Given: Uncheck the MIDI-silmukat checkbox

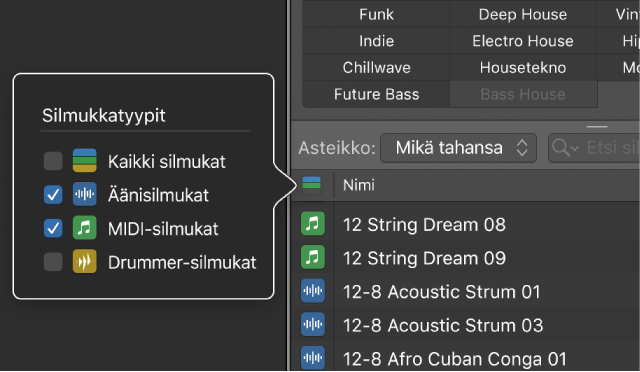Looking at the screenshot, I should point(53,228).
